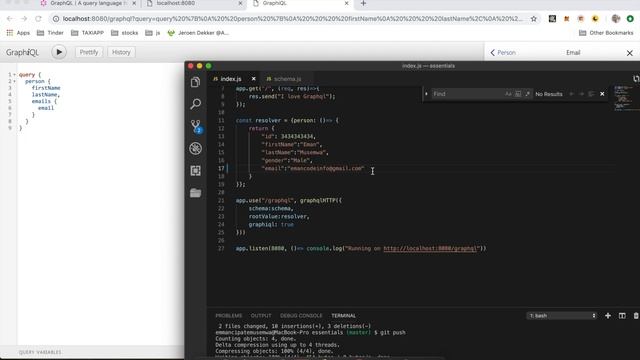Select the TERMINAL panel tab
Viewport: 640px width, 360px height.
(343, 316)
